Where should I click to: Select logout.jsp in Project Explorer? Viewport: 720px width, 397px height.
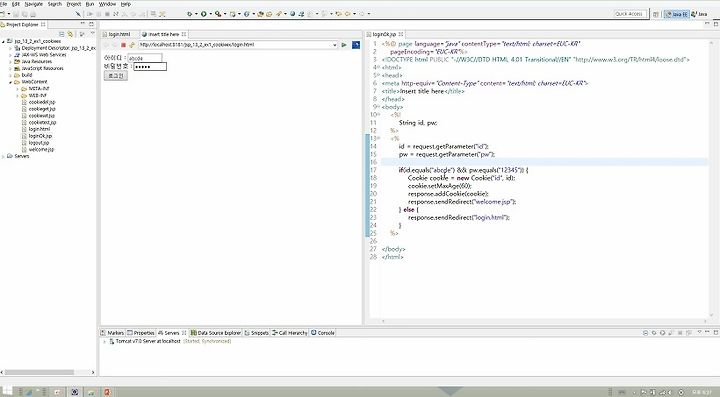(39, 143)
